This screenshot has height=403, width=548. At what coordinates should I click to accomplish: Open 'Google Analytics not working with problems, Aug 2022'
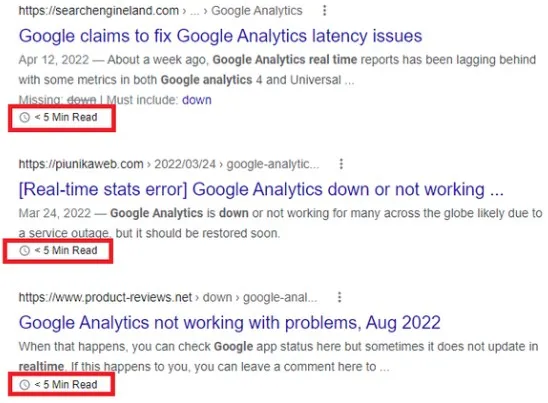pyautogui.click(x=230, y=323)
